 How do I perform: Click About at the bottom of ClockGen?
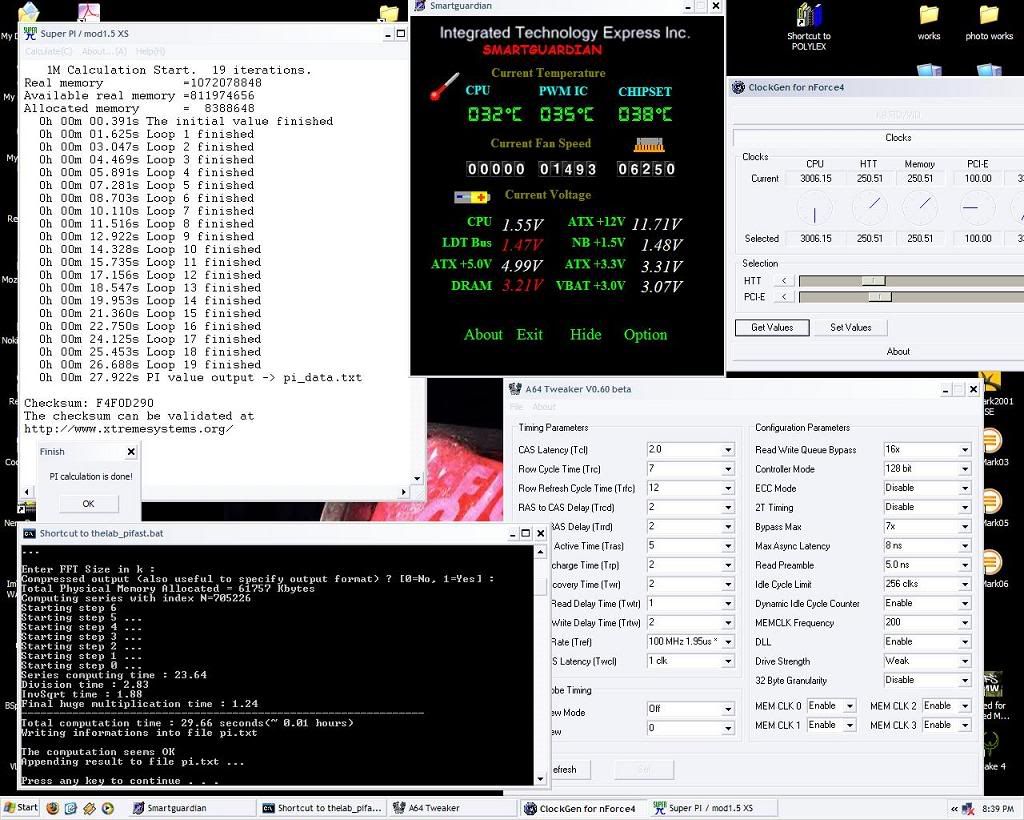[898, 351]
